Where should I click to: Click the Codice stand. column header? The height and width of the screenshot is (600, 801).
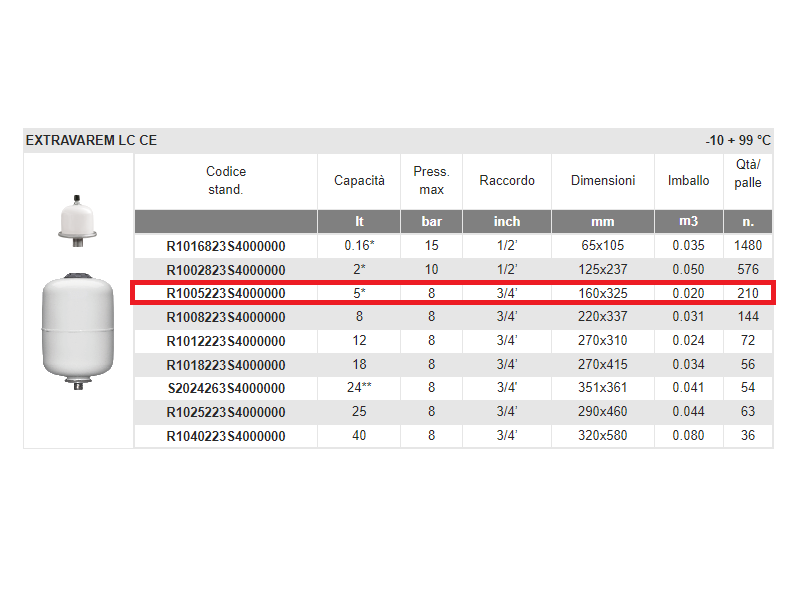(225, 181)
